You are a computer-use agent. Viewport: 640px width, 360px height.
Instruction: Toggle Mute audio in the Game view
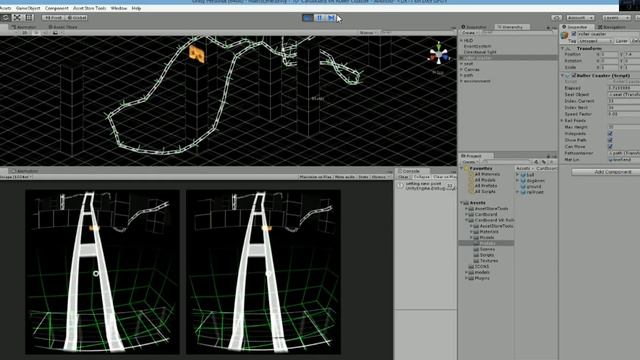point(345,177)
